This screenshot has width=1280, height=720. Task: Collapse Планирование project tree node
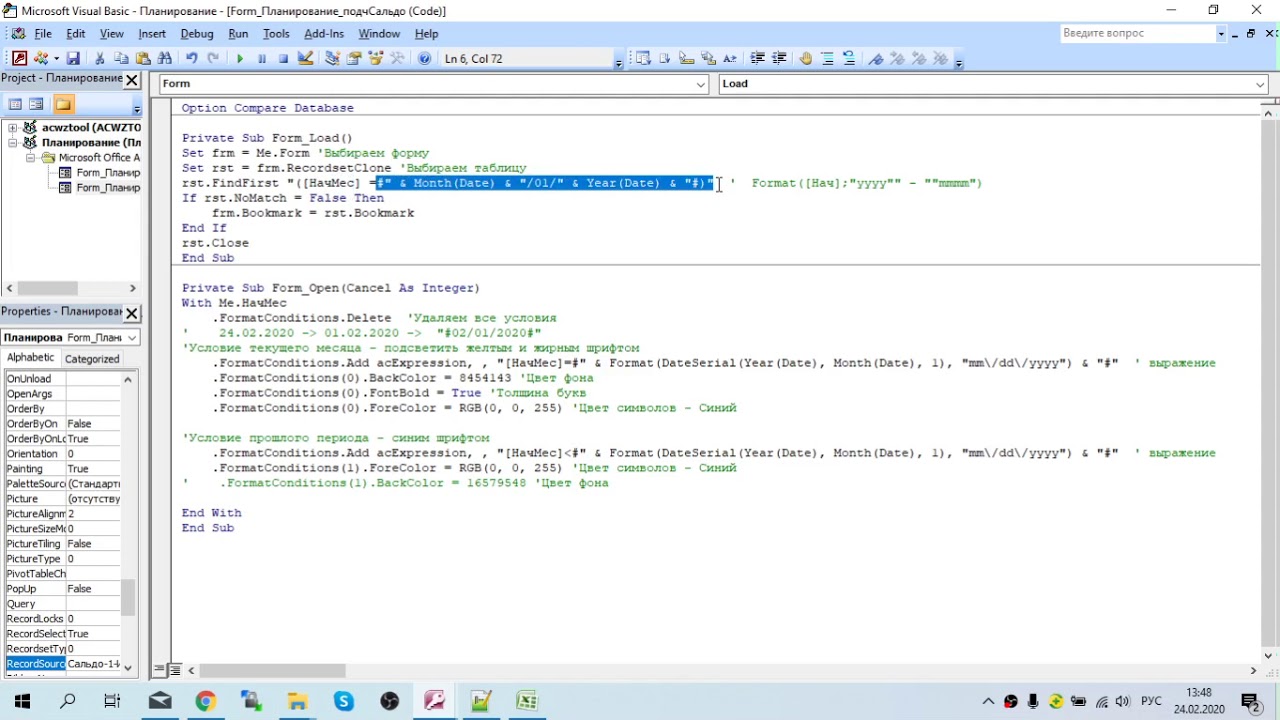click(x=13, y=143)
